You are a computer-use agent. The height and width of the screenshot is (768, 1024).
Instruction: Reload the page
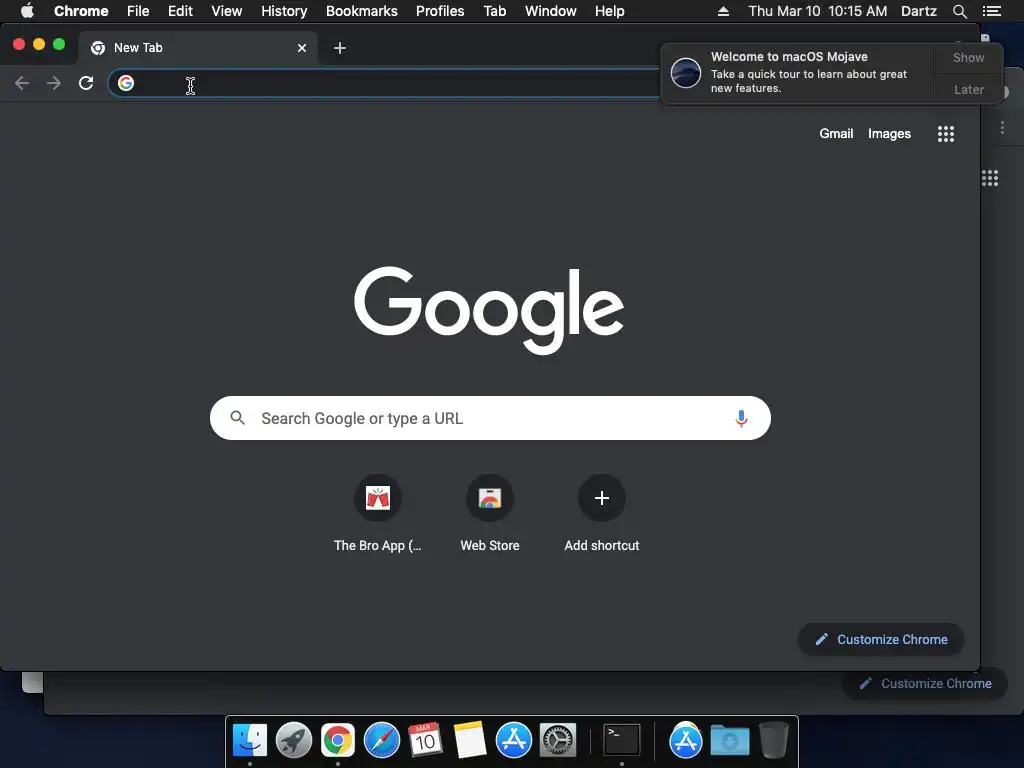(x=86, y=83)
